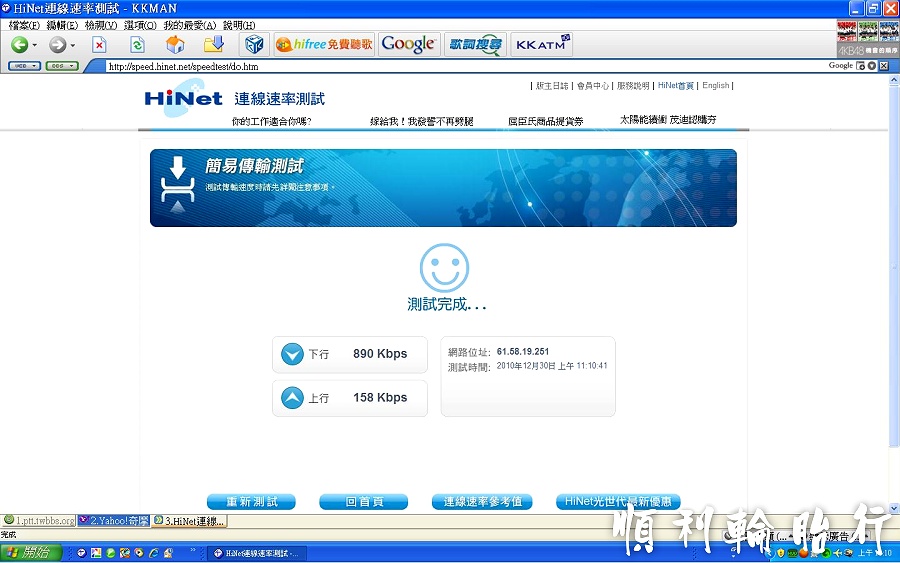This screenshot has height=563, width=900.
Task: Click the blue upstream 上行 arrow icon
Action: (292, 398)
